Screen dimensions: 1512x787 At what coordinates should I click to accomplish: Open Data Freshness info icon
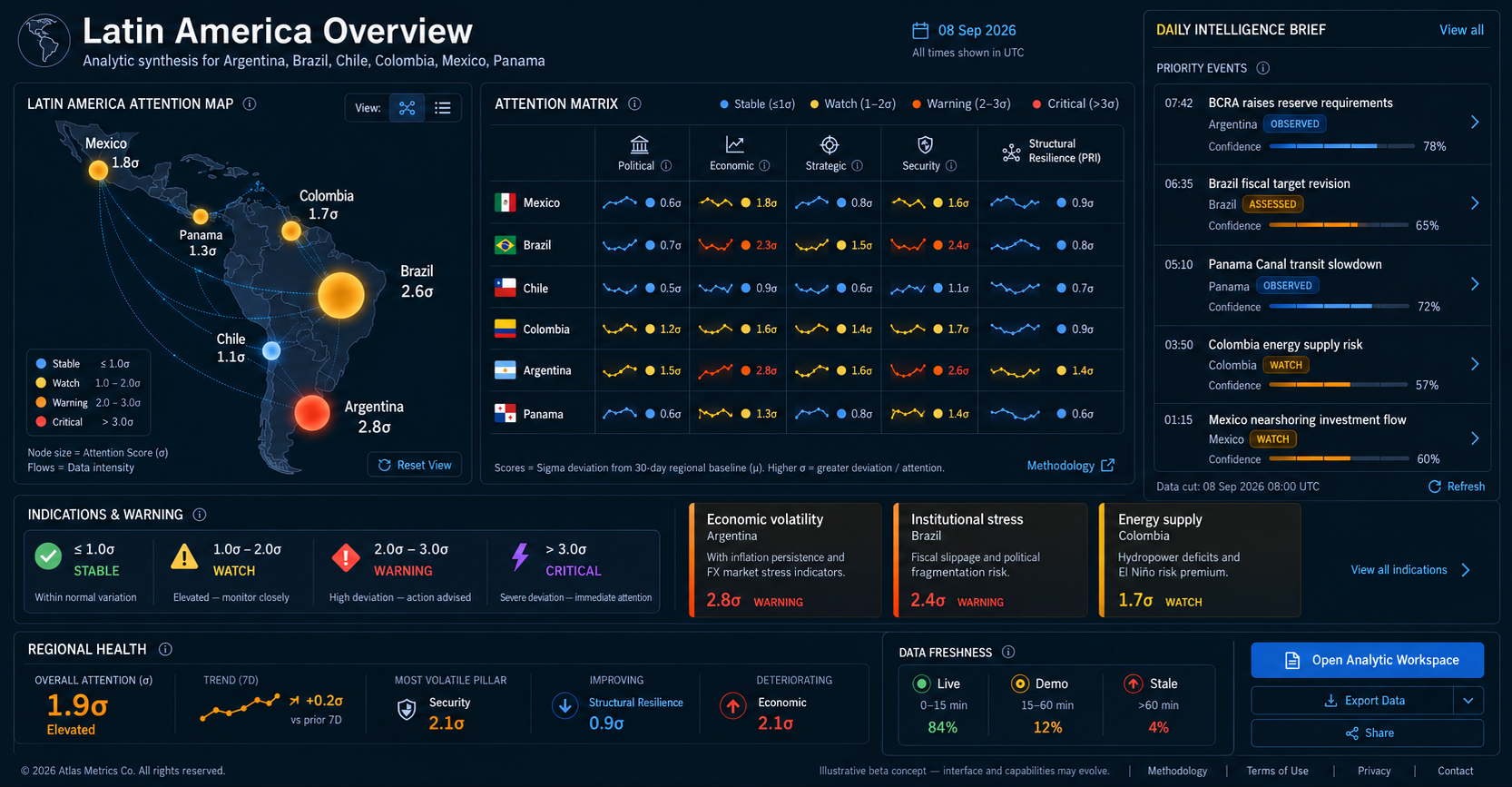1008,652
